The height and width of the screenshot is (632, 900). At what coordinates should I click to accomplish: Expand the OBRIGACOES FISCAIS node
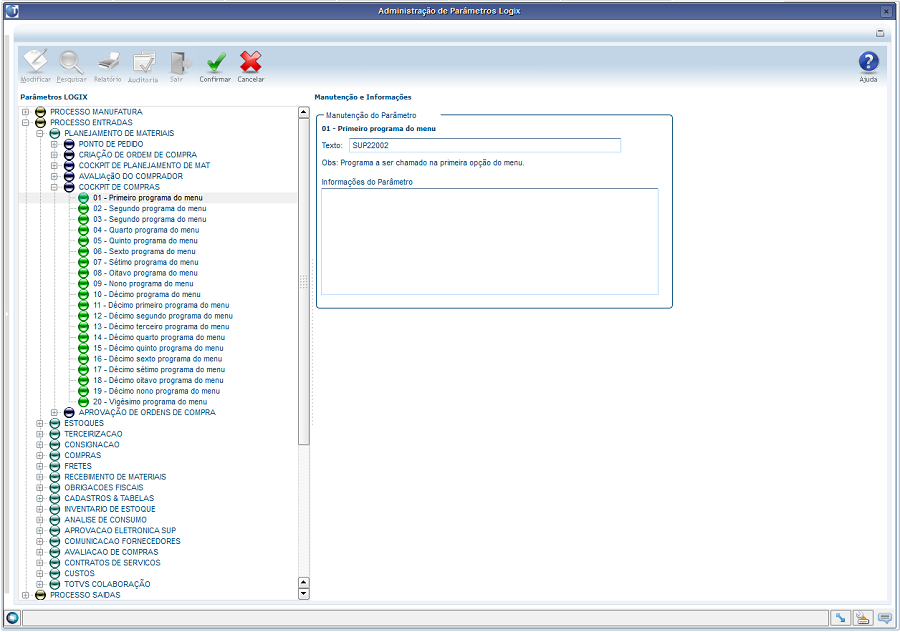point(40,487)
